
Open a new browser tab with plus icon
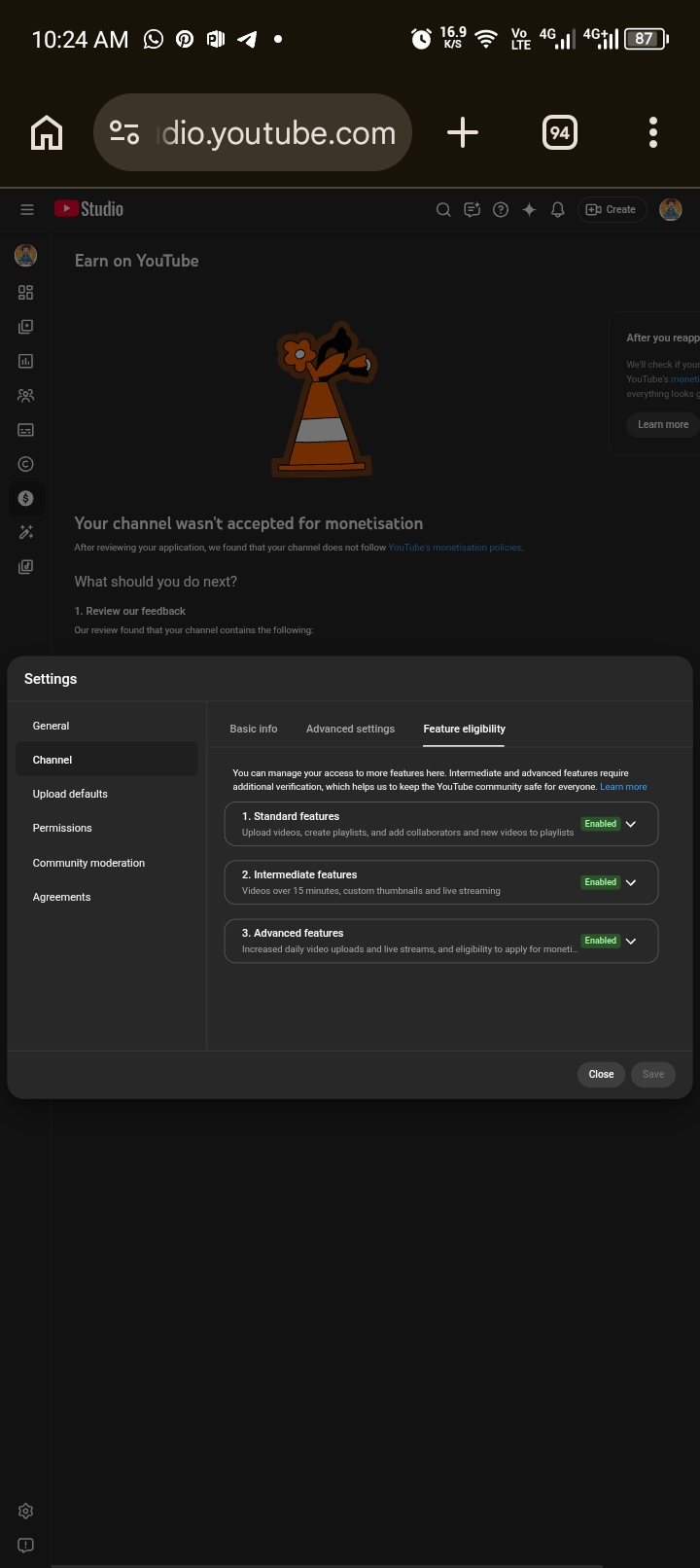pyautogui.click(x=463, y=132)
